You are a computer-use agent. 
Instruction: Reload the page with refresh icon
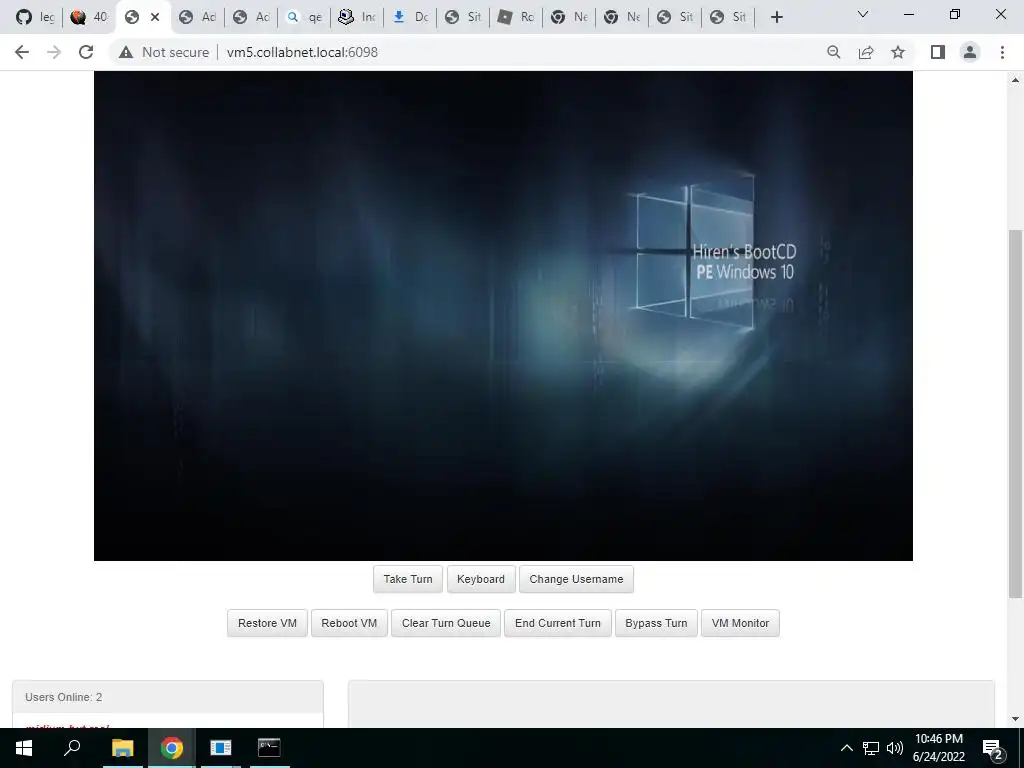(x=86, y=52)
